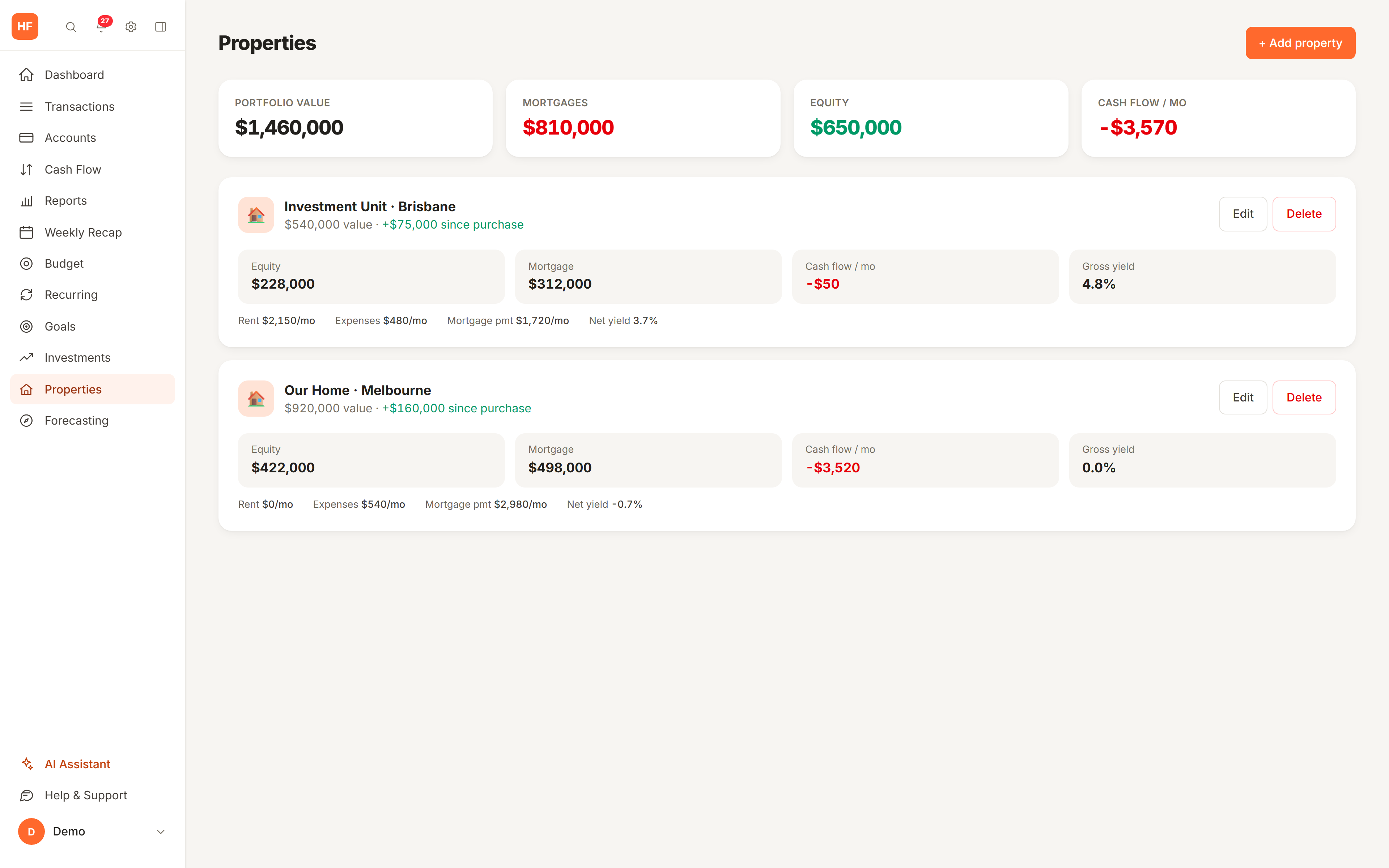
Task: Select the Properties sidebar item
Action: click(92, 389)
